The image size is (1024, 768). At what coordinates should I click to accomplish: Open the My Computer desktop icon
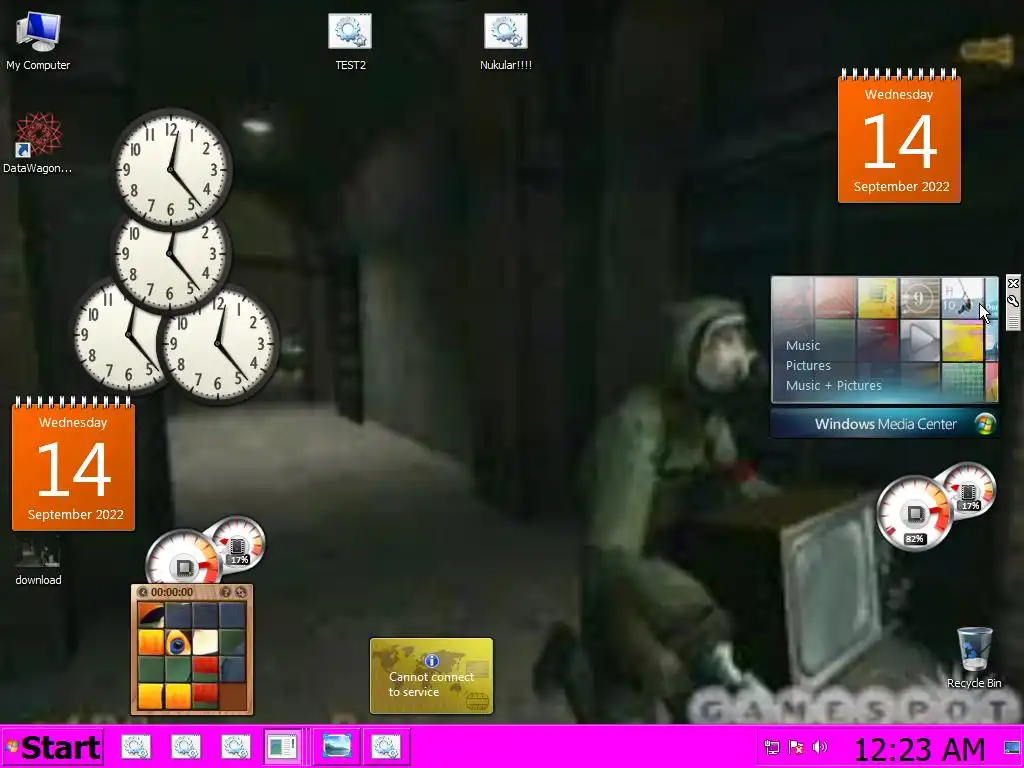tap(38, 41)
